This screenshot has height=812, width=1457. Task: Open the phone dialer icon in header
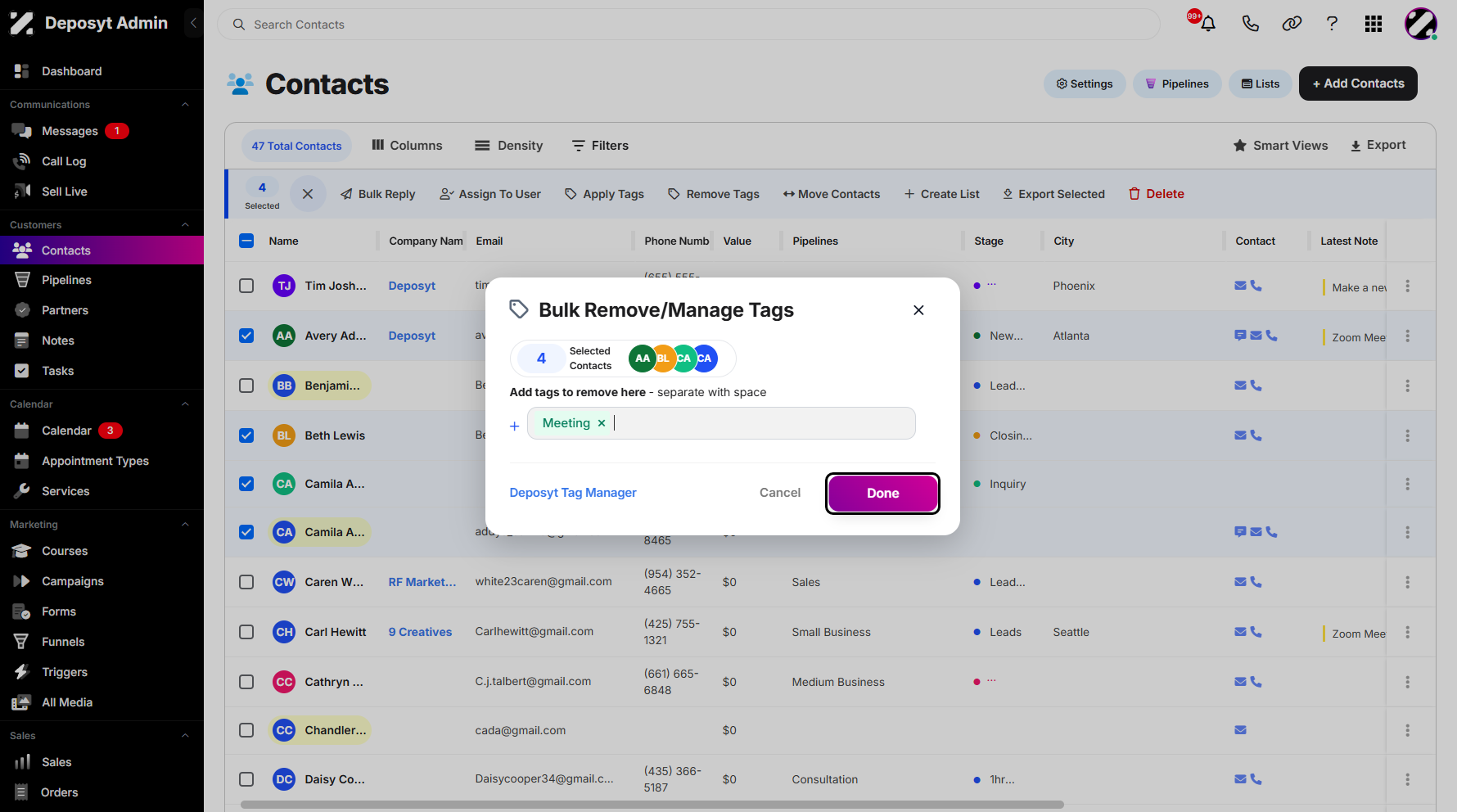1250,24
